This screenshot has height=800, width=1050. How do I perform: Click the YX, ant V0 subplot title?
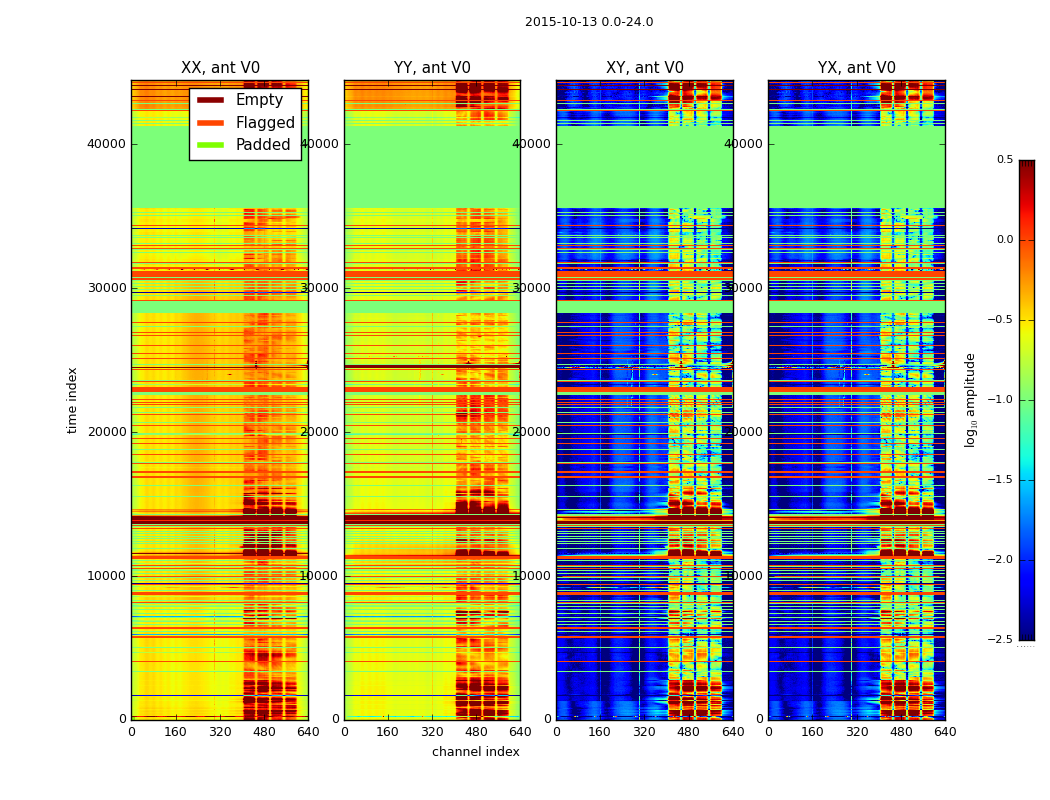click(x=856, y=68)
